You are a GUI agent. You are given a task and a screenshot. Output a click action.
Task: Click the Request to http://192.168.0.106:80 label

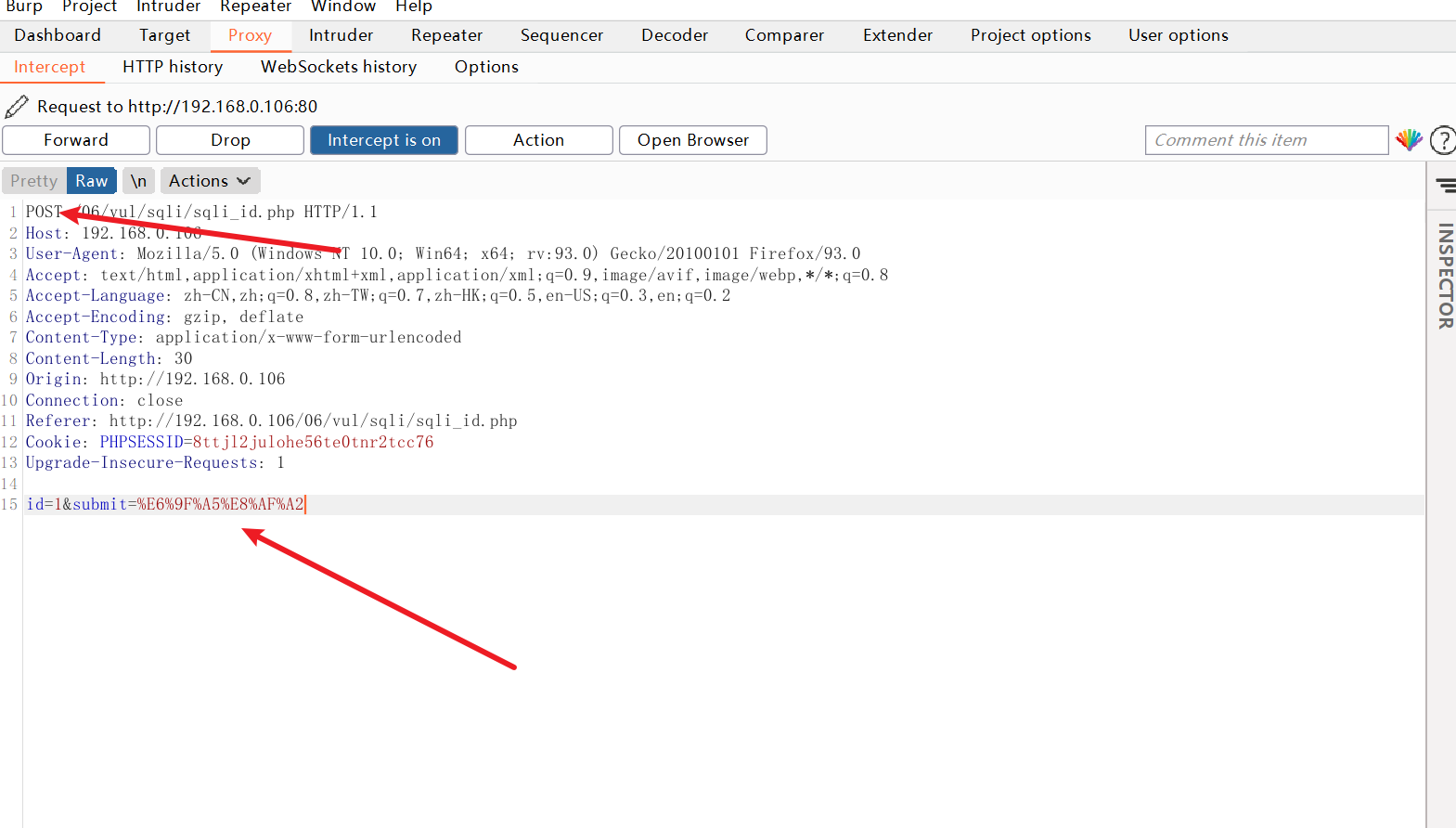click(x=177, y=107)
